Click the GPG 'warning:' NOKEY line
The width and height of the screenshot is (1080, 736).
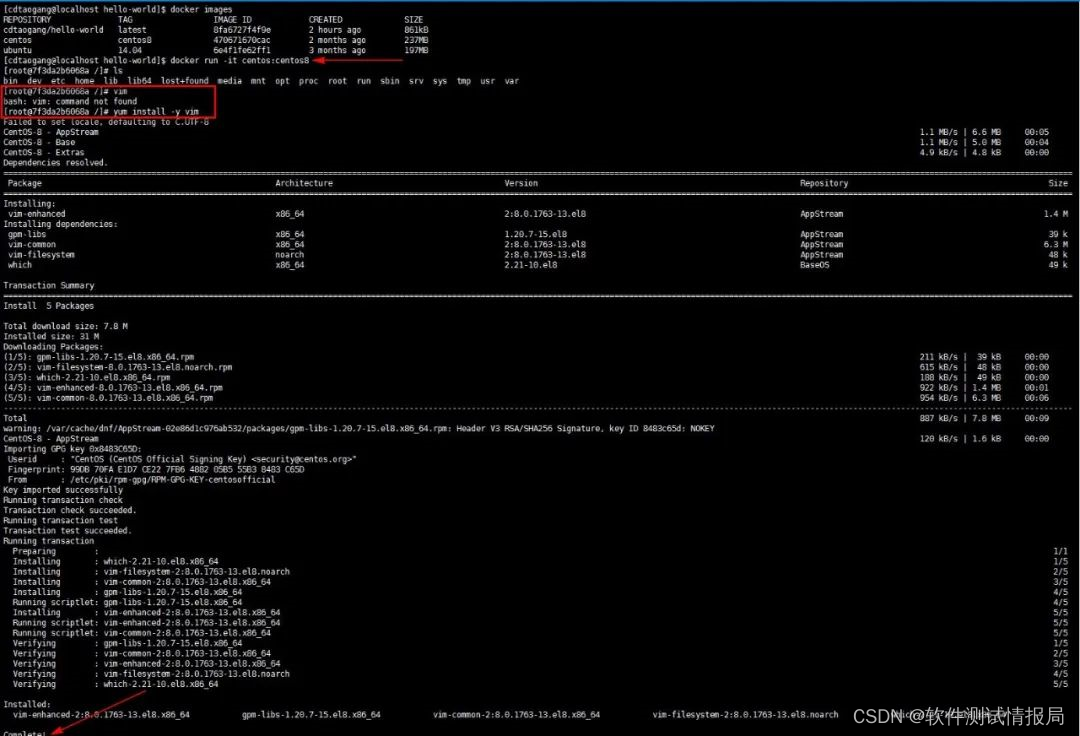click(359, 429)
